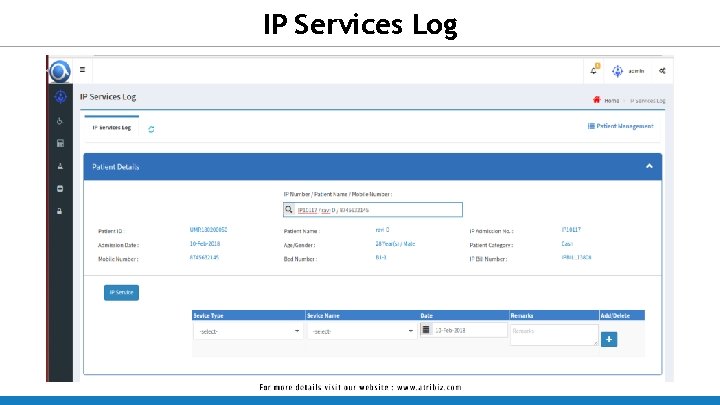720x405 pixels.
Task: Open the calendar icon in Date column
Action: tap(426, 330)
